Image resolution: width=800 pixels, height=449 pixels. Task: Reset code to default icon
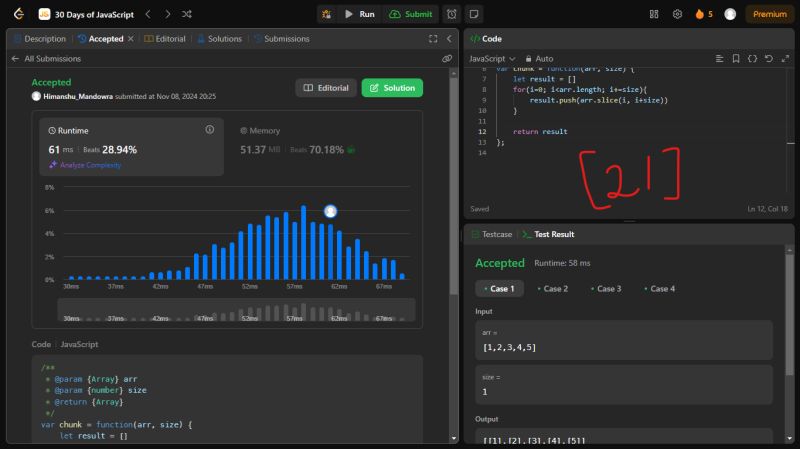pyautogui.click(x=769, y=59)
